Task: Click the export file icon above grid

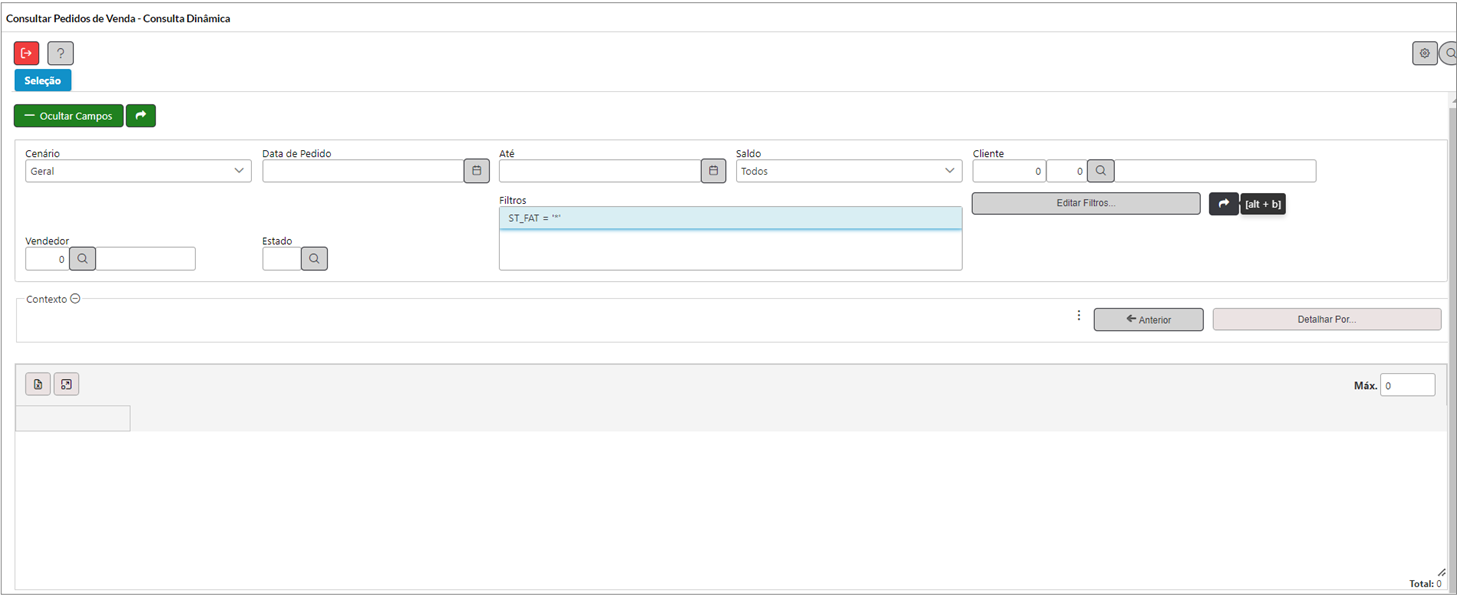Action: [x=38, y=384]
